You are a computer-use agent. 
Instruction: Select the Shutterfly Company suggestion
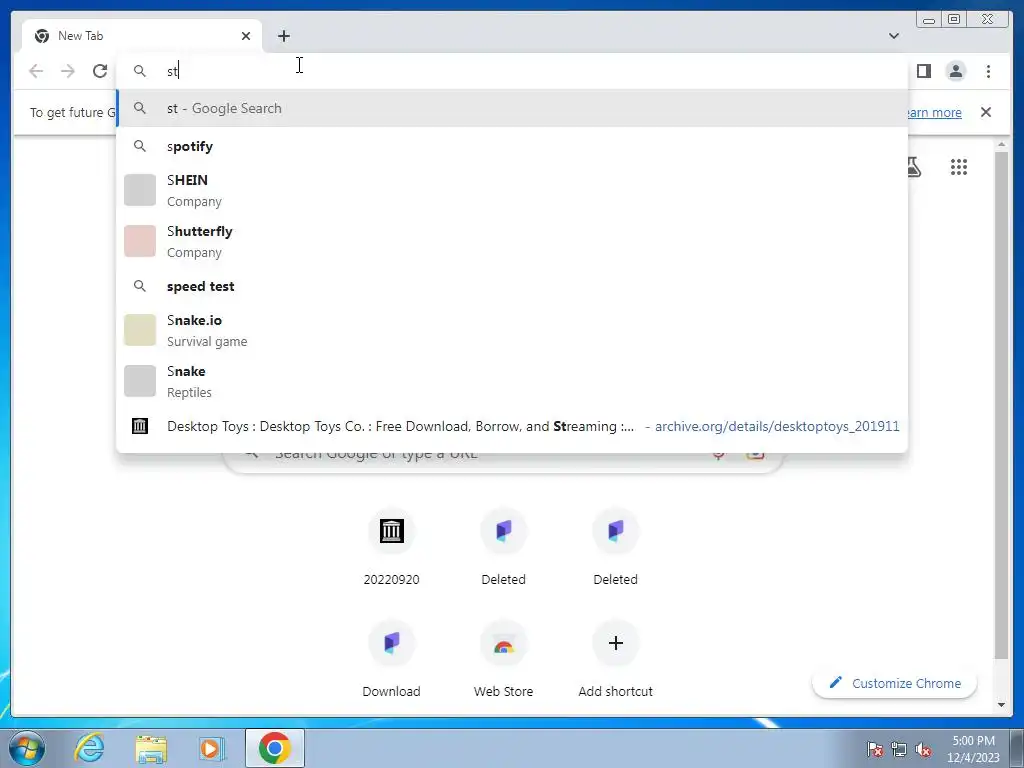512,241
